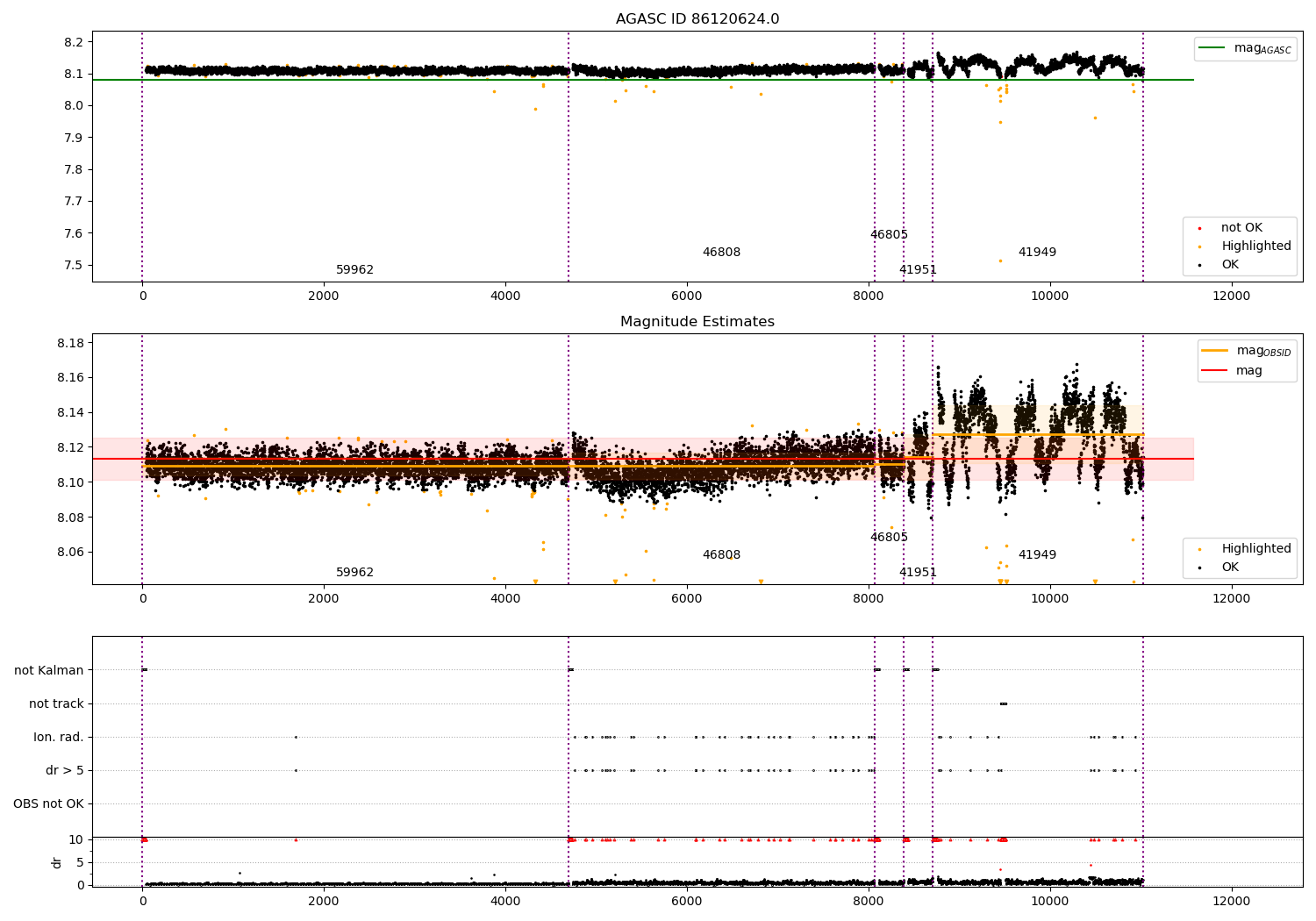Click the 7.6 y-axis tick label
This screenshot has height=921, width=1316.
click(x=74, y=234)
